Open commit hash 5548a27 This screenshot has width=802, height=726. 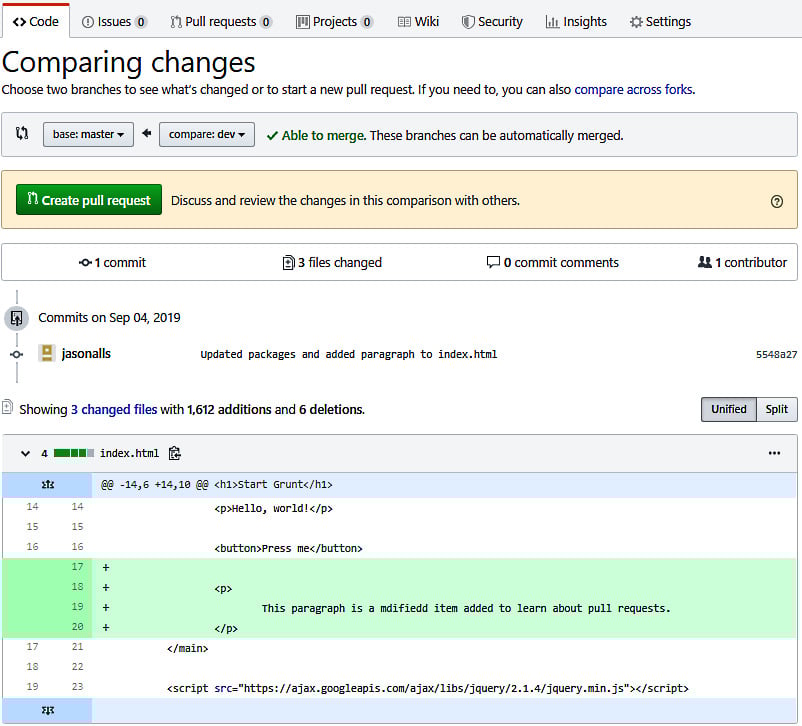click(776, 354)
